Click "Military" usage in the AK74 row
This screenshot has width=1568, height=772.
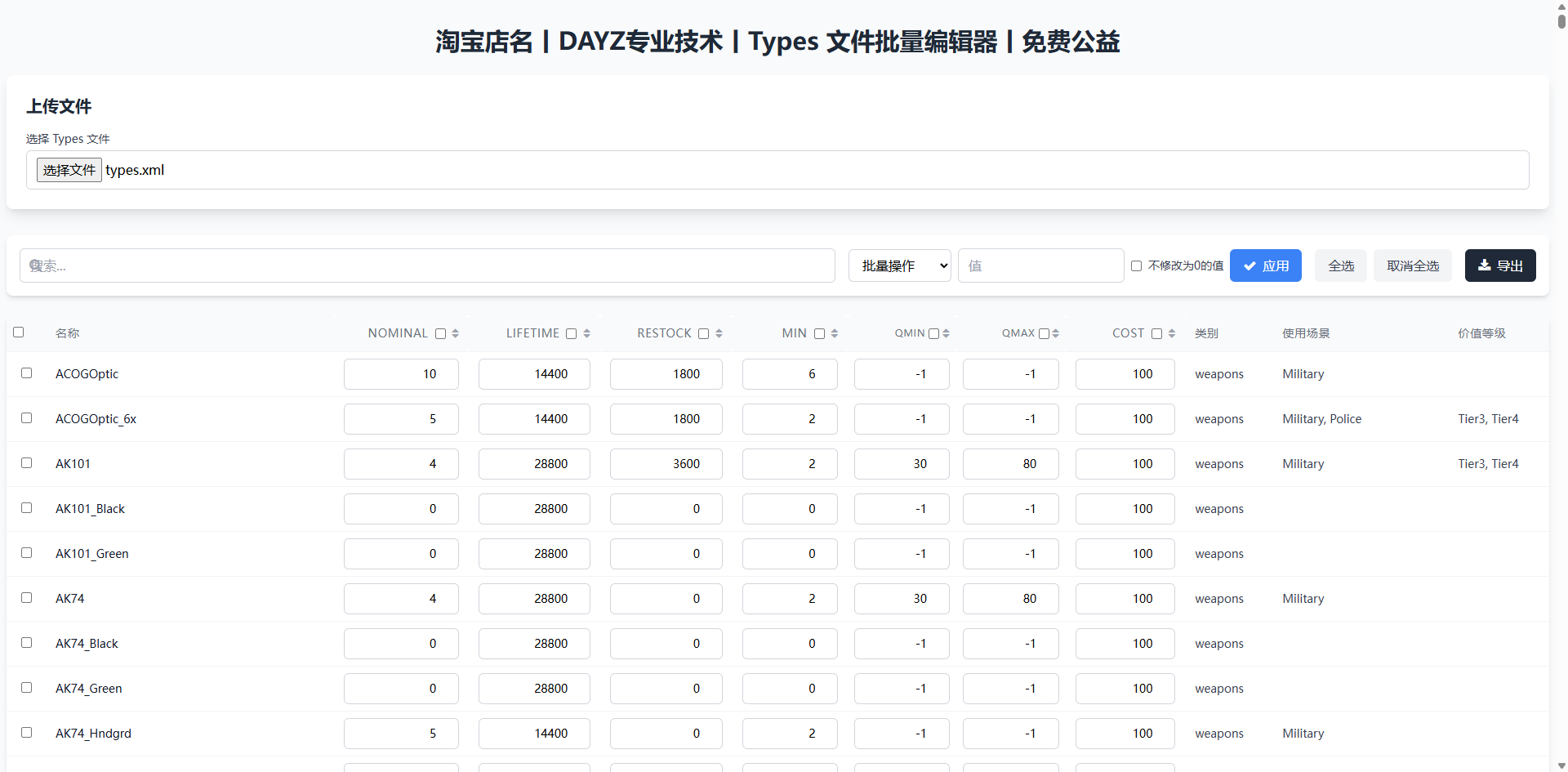click(1303, 599)
